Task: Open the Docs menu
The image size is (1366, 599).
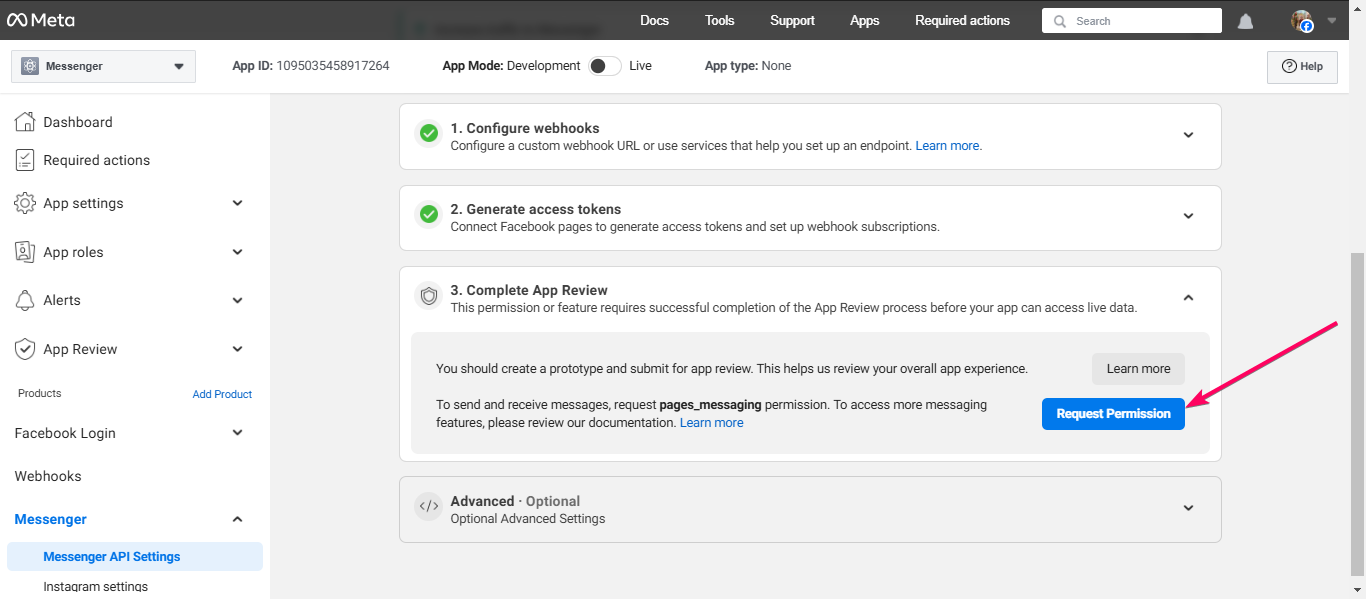Action: pyautogui.click(x=654, y=20)
